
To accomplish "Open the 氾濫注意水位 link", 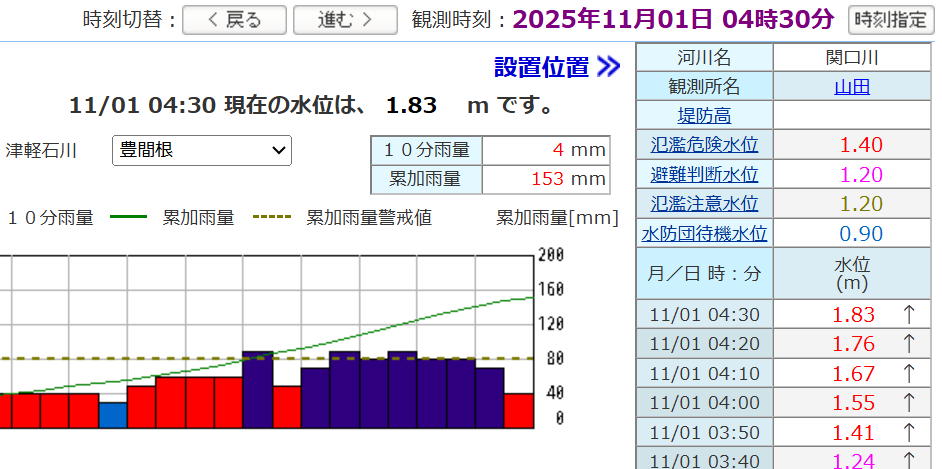I will (704, 204).
